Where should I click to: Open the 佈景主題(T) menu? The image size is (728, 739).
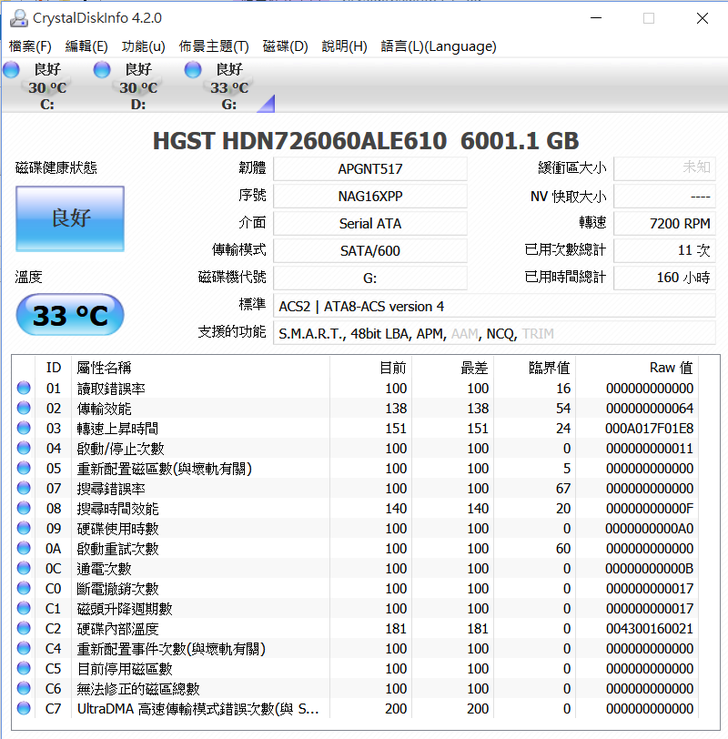coord(213,46)
